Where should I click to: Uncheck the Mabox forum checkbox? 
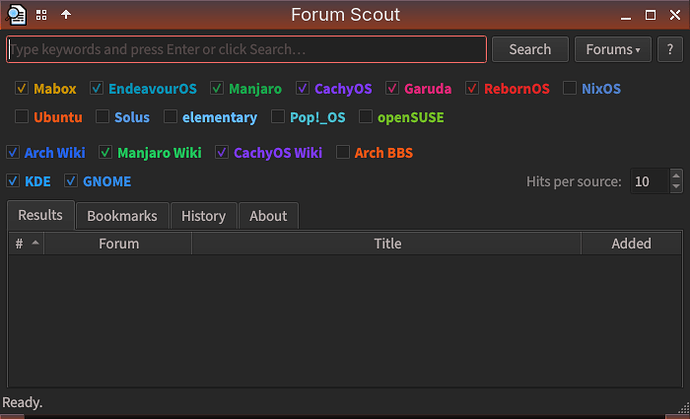tap(22, 89)
